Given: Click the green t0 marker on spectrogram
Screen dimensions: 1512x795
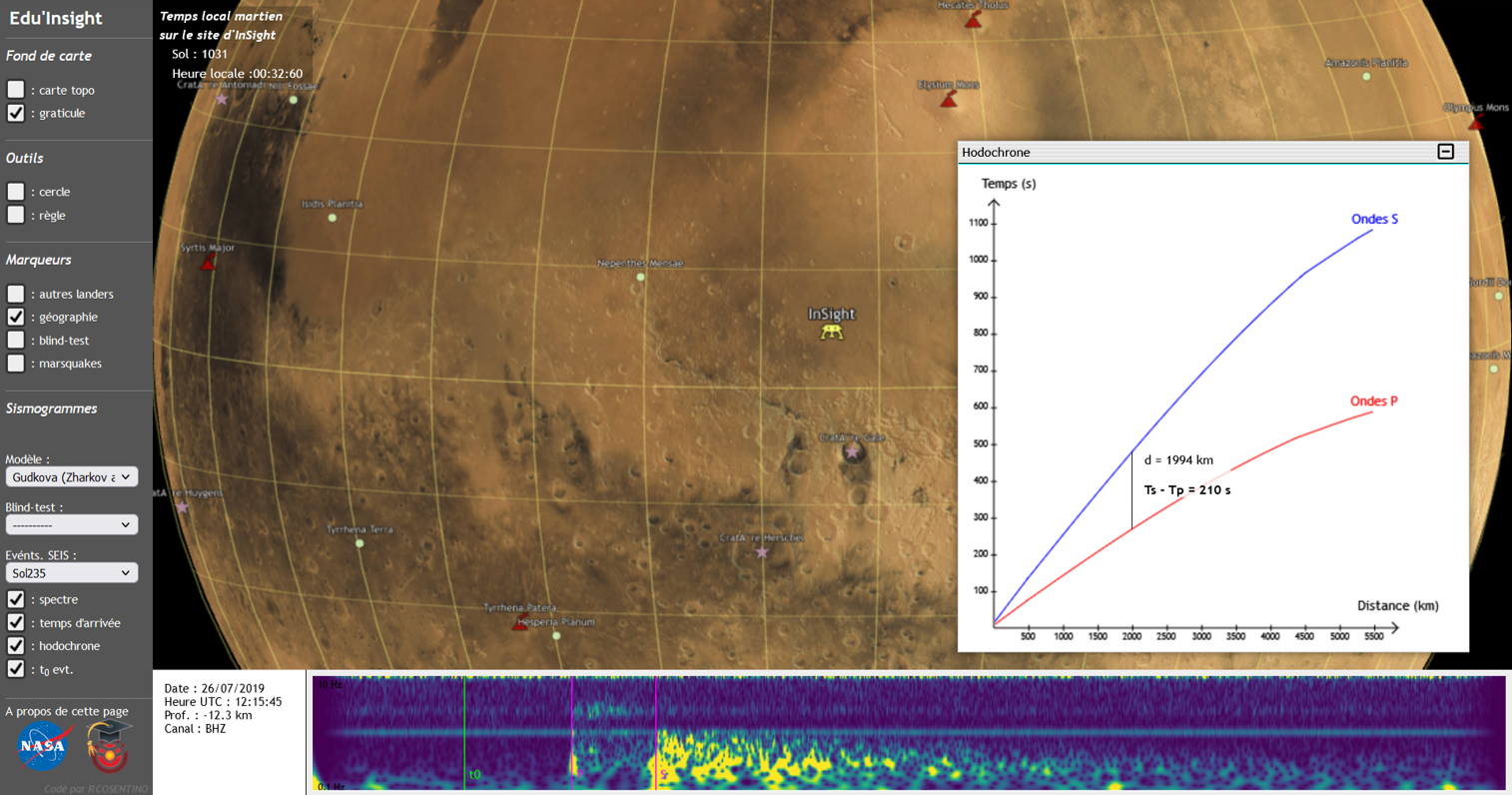Looking at the screenshot, I should [x=464, y=733].
